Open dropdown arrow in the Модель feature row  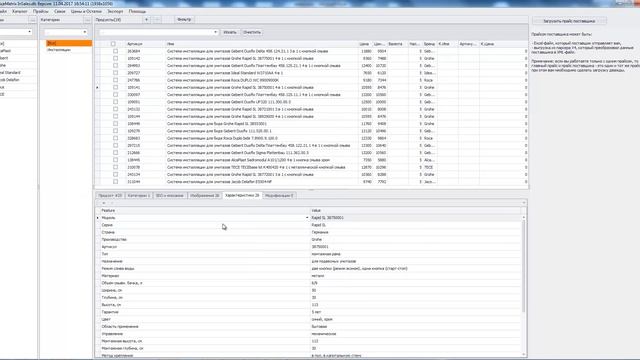click(307, 218)
